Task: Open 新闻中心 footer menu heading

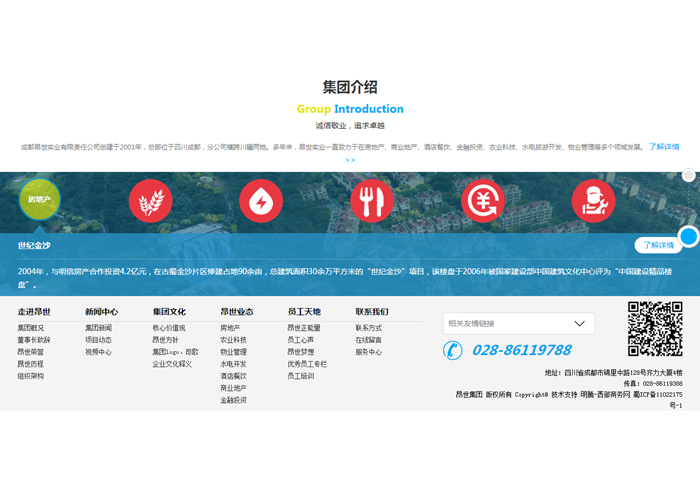Action: 101,312
